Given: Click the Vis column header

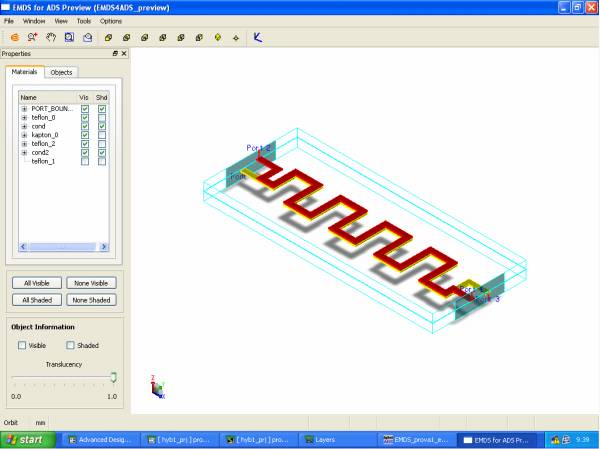Looking at the screenshot, I should pyautogui.click(x=84, y=98).
